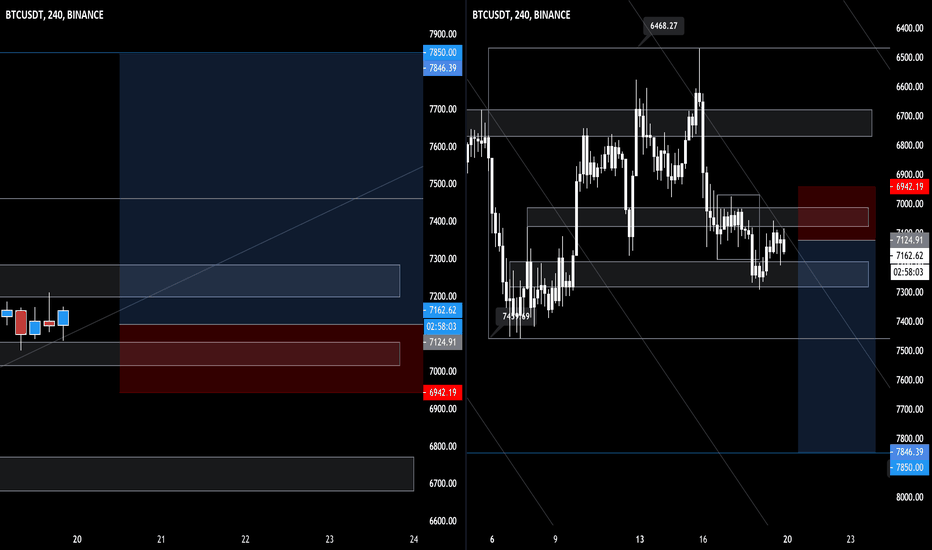The height and width of the screenshot is (550, 932).
Task: Click 8000.00 on the right chart's price axis
Action: tap(909, 497)
